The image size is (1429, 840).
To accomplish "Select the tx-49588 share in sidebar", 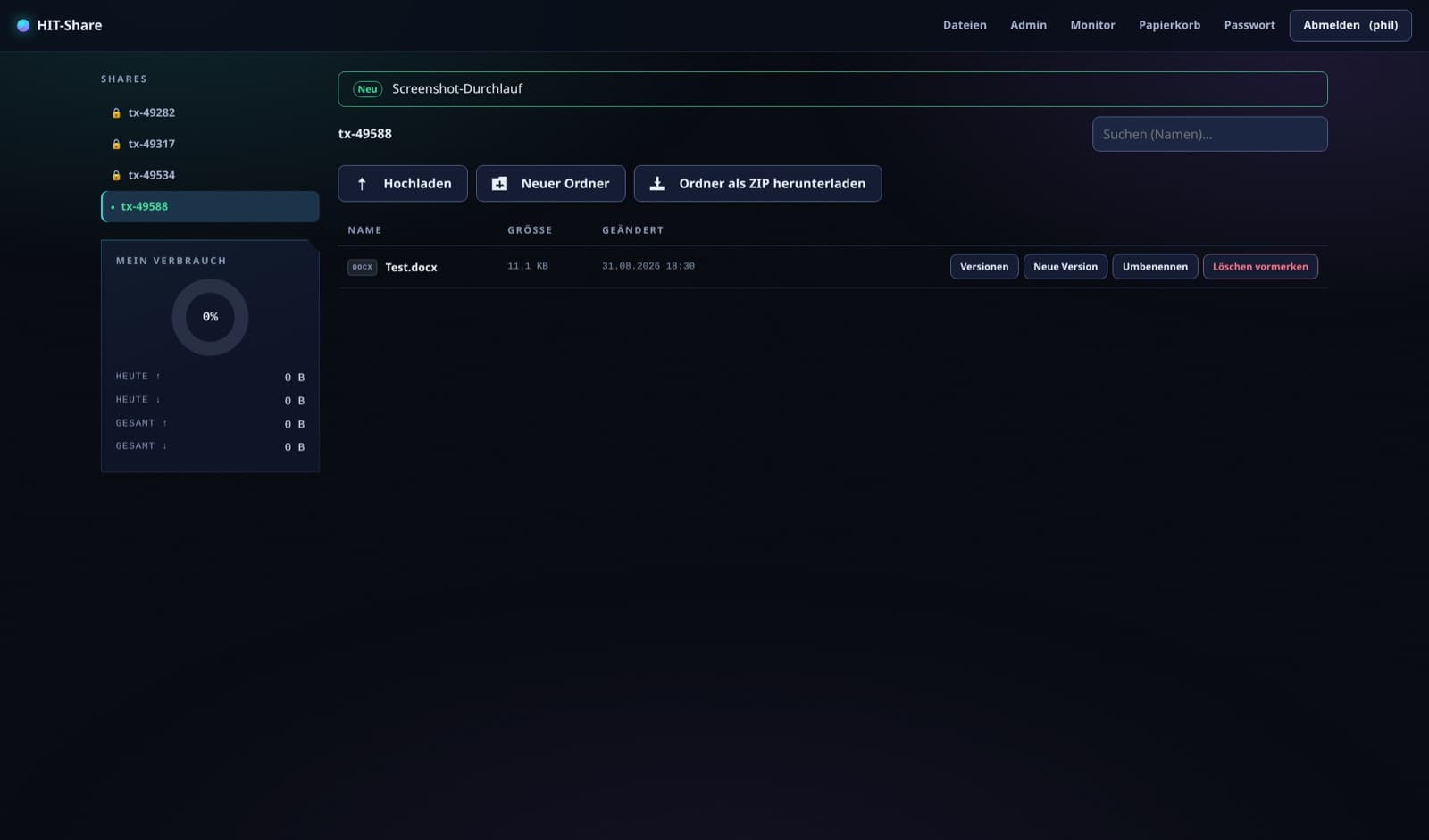I will pyautogui.click(x=210, y=206).
